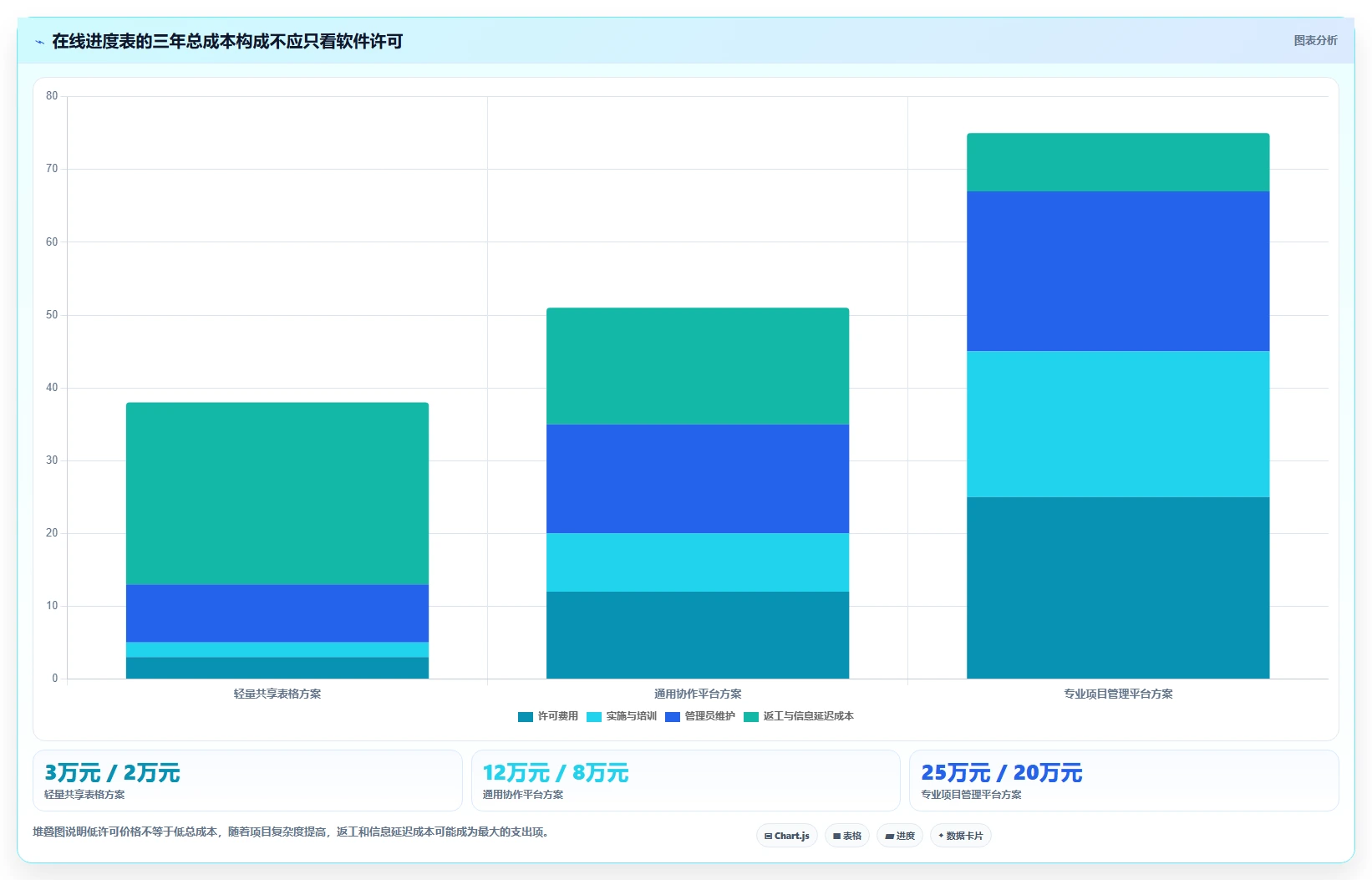Click the x-axis label 轻量共享表格方案

[277, 694]
